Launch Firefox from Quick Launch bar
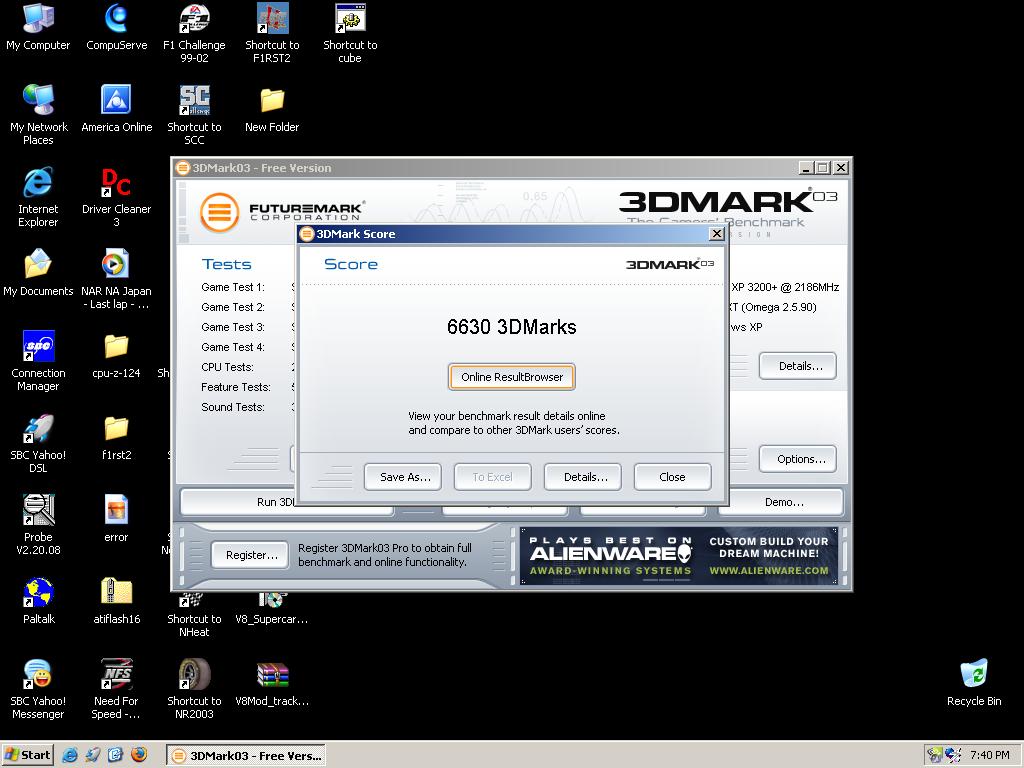 tap(139, 755)
